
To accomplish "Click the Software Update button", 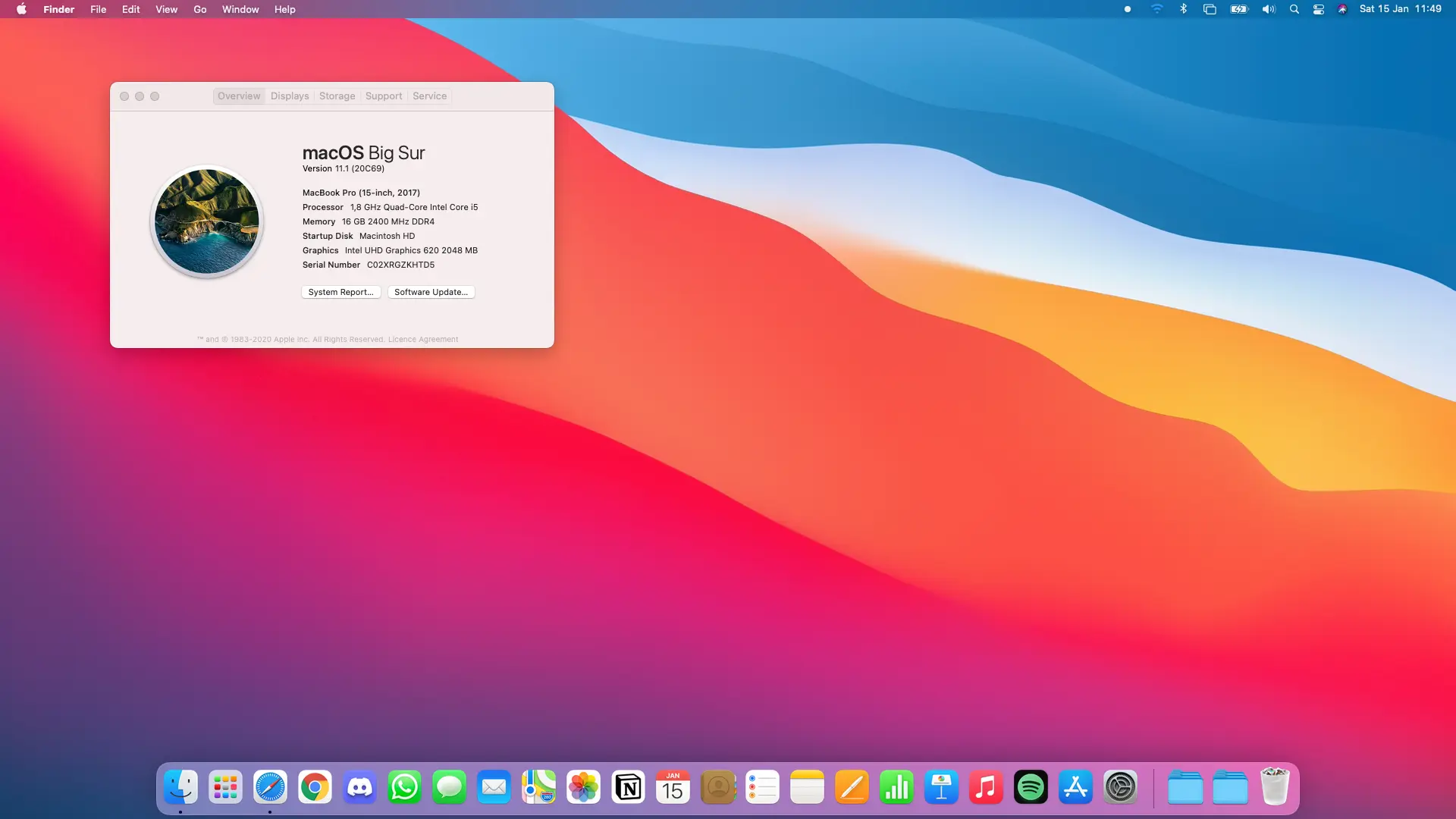I will (431, 292).
